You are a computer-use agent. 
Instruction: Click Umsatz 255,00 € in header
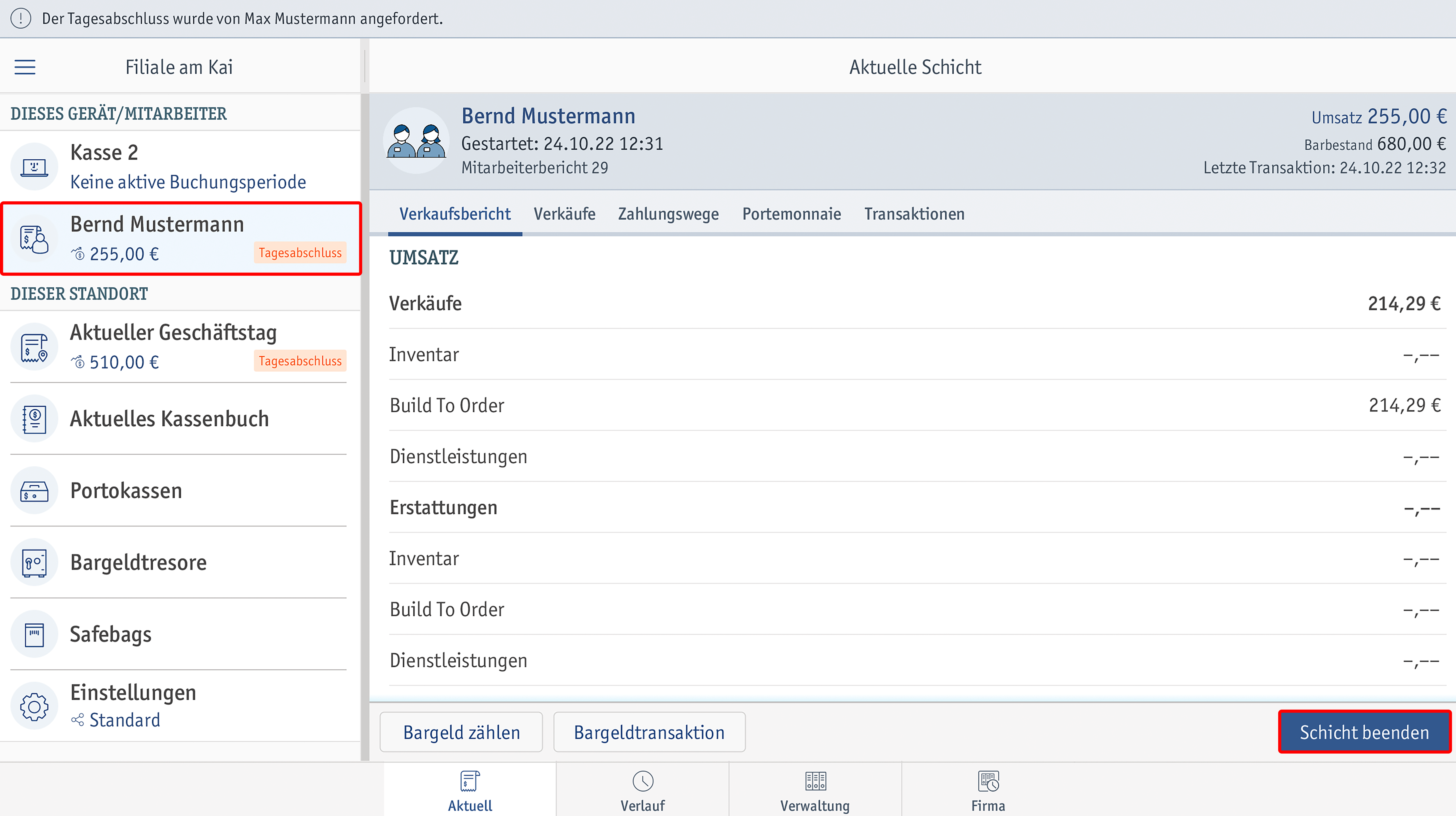(x=1379, y=116)
